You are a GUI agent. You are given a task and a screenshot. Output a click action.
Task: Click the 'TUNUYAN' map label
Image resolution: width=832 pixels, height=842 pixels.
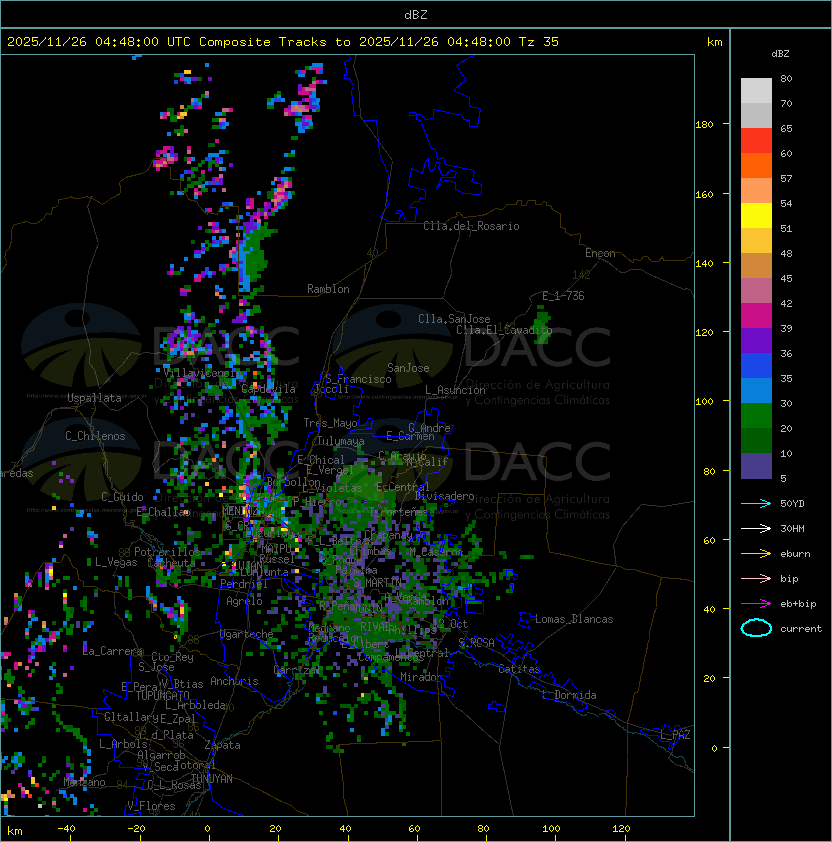pyautogui.click(x=212, y=779)
